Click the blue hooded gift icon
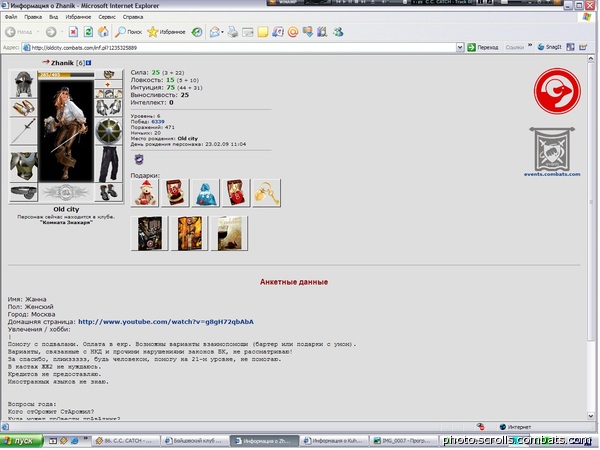Viewport: 600px width, 450px height. [205, 193]
